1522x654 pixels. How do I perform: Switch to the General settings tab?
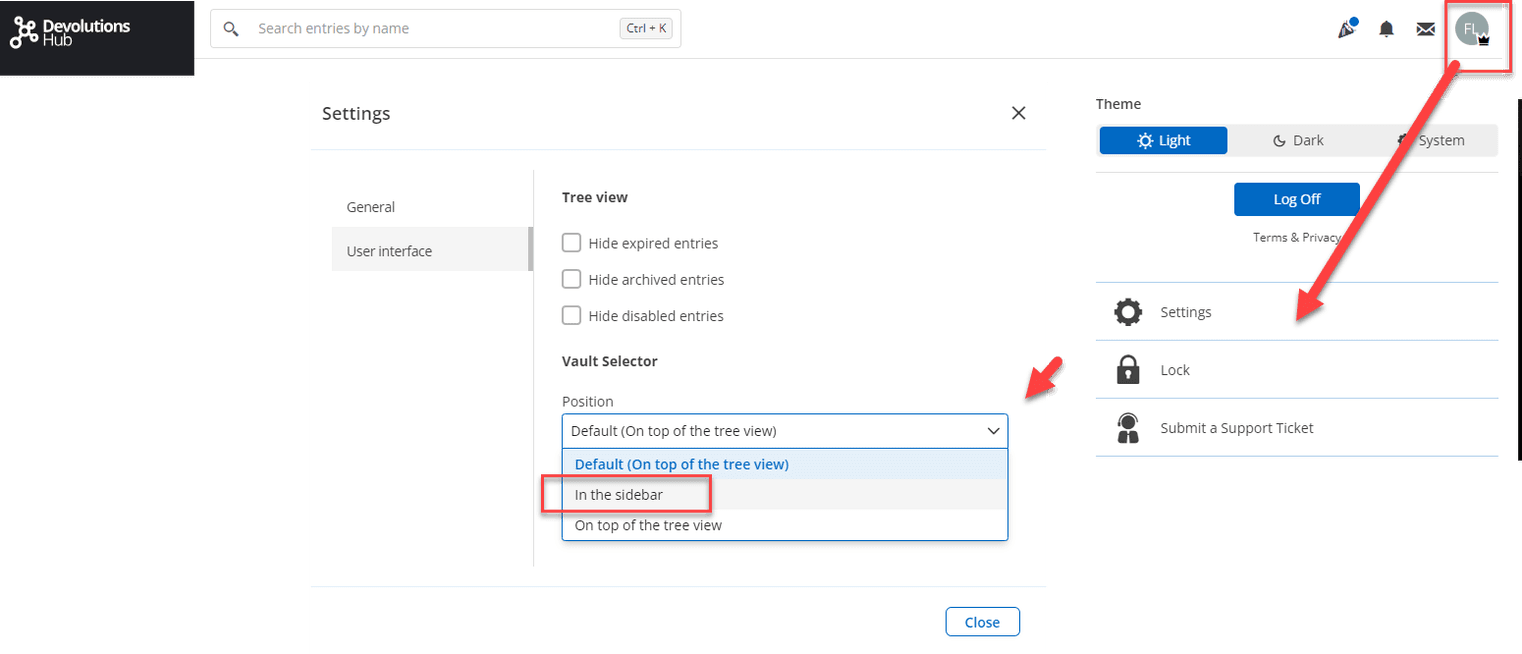[371, 207]
